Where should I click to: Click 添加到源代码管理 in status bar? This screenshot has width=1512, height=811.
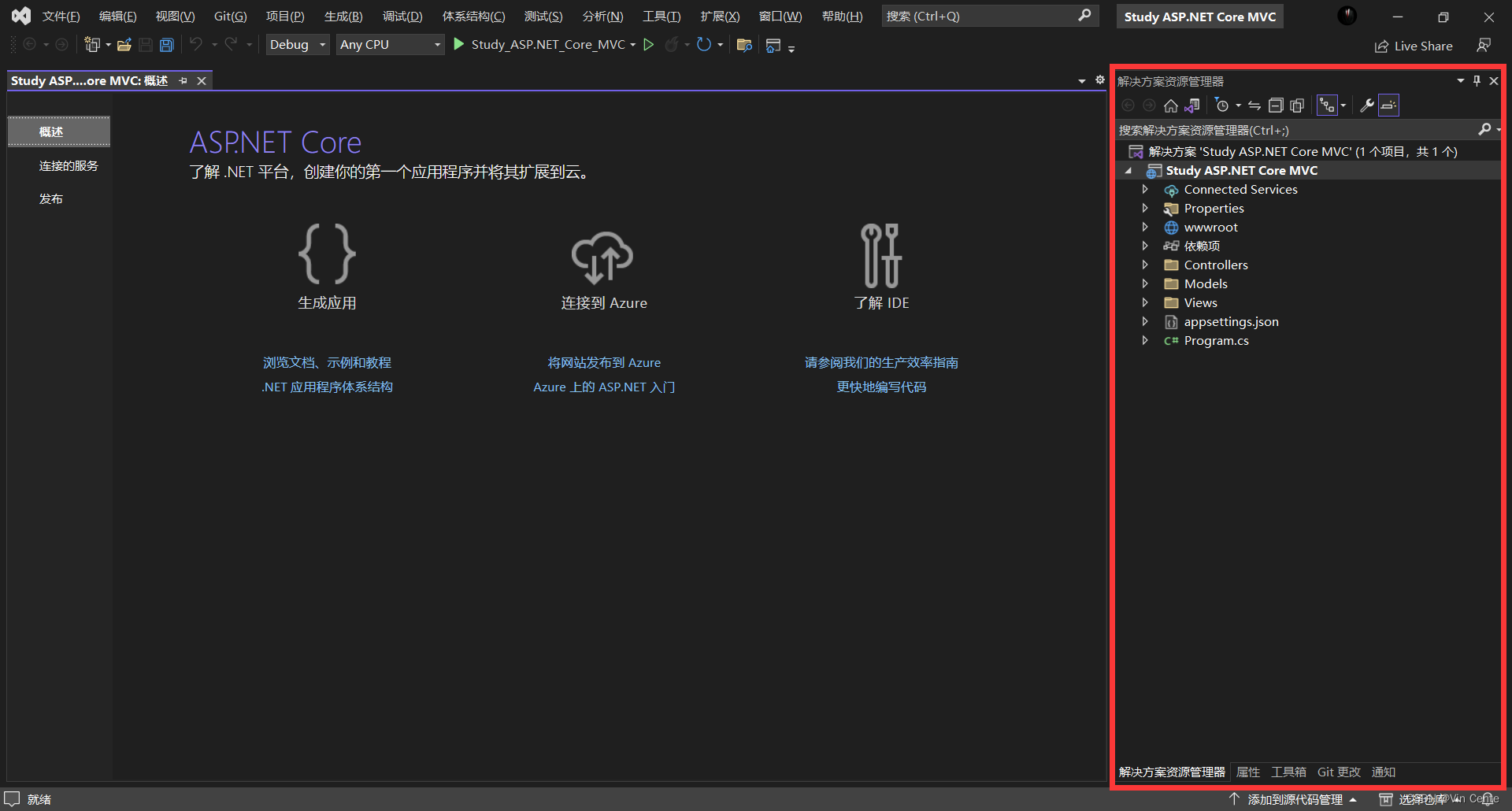click(x=1294, y=800)
